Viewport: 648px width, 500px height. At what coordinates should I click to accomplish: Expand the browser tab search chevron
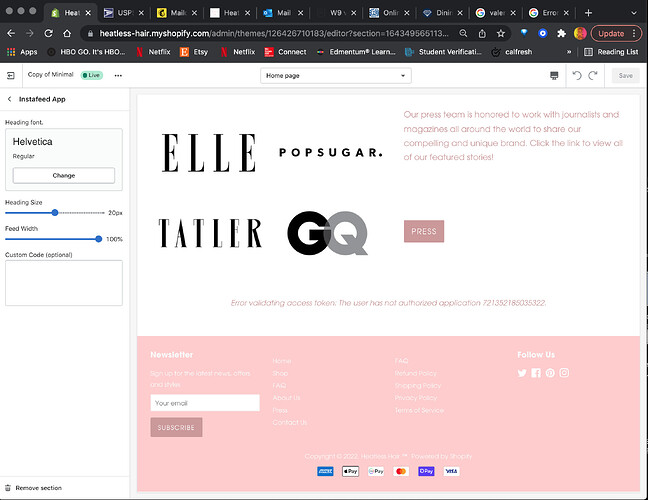(634, 13)
